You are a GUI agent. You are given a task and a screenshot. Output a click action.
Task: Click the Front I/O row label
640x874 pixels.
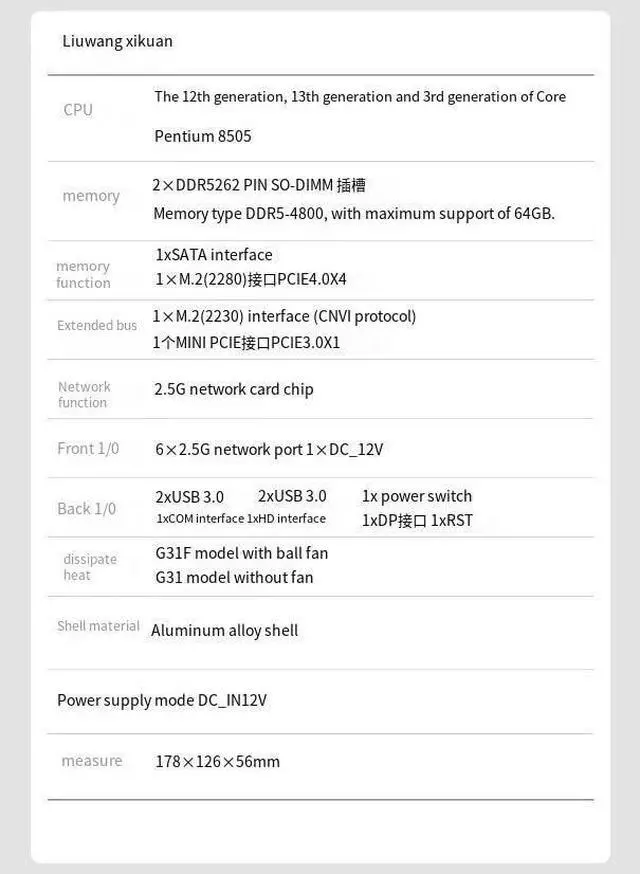pos(88,449)
